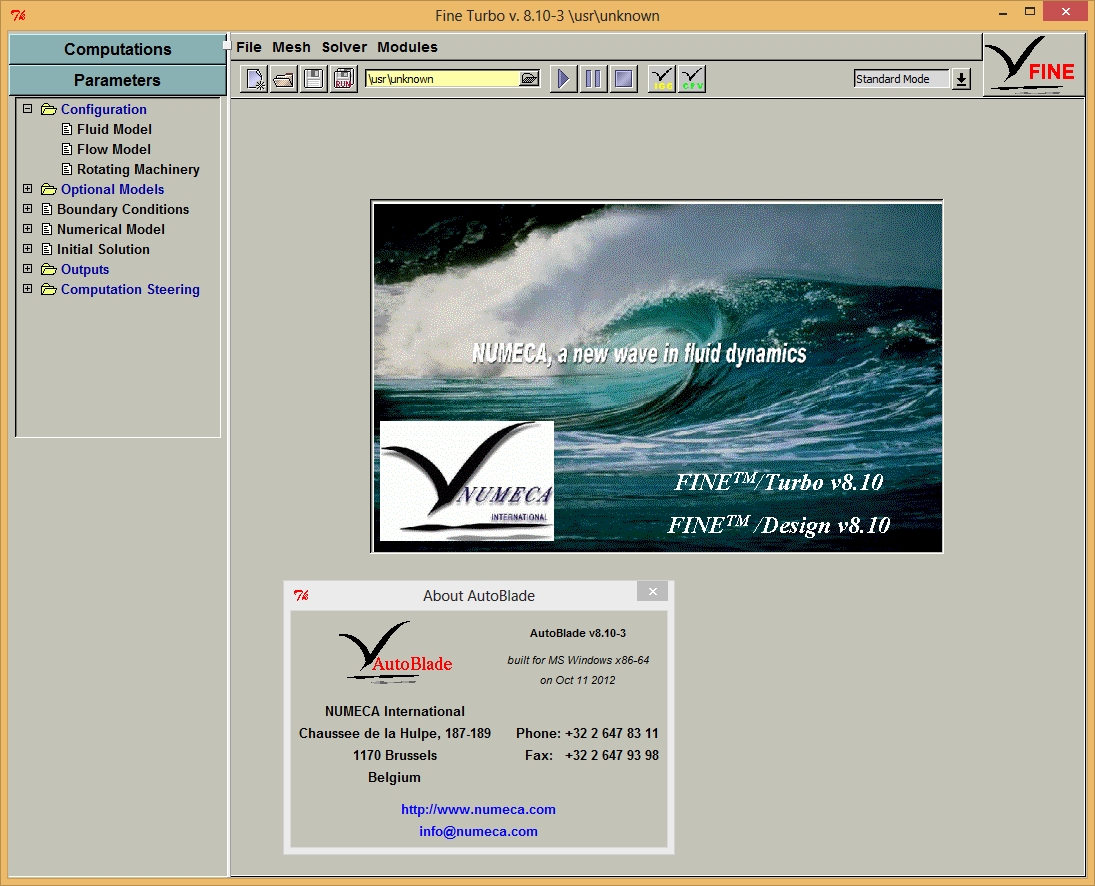Collapse the Configuration tree node
1095x886 pixels.
tap(28, 109)
